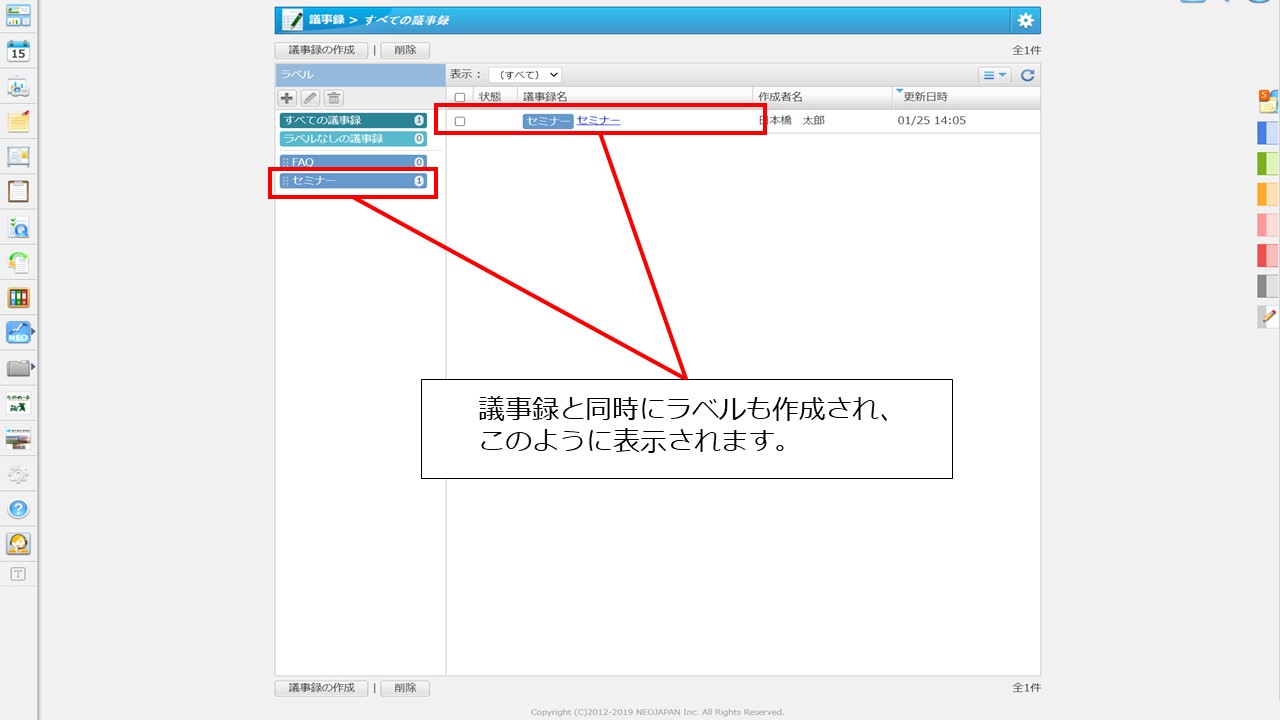Tick the select-all checkbox in list header
This screenshot has height=720, width=1280.
[460, 97]
